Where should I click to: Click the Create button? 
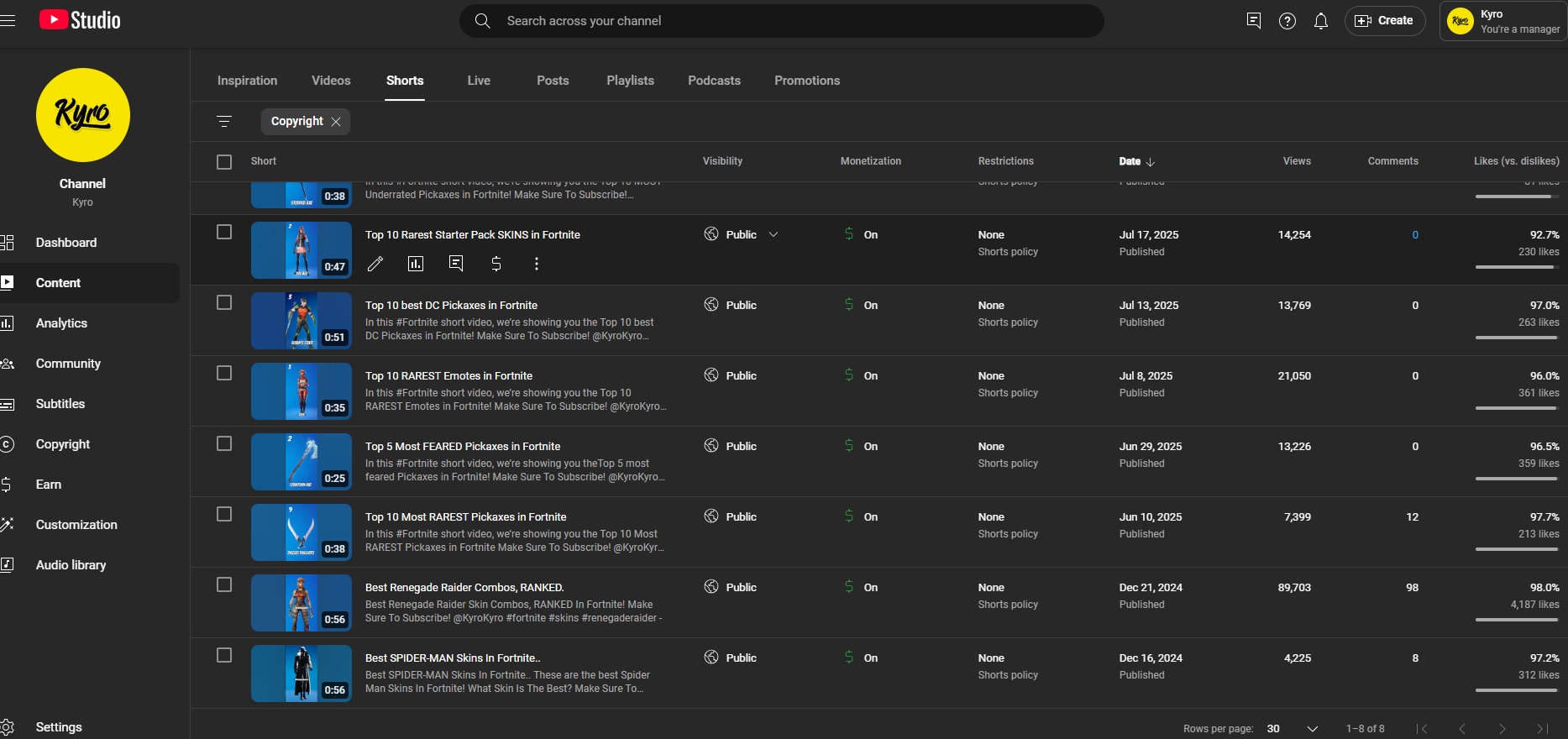point(1385,21)
